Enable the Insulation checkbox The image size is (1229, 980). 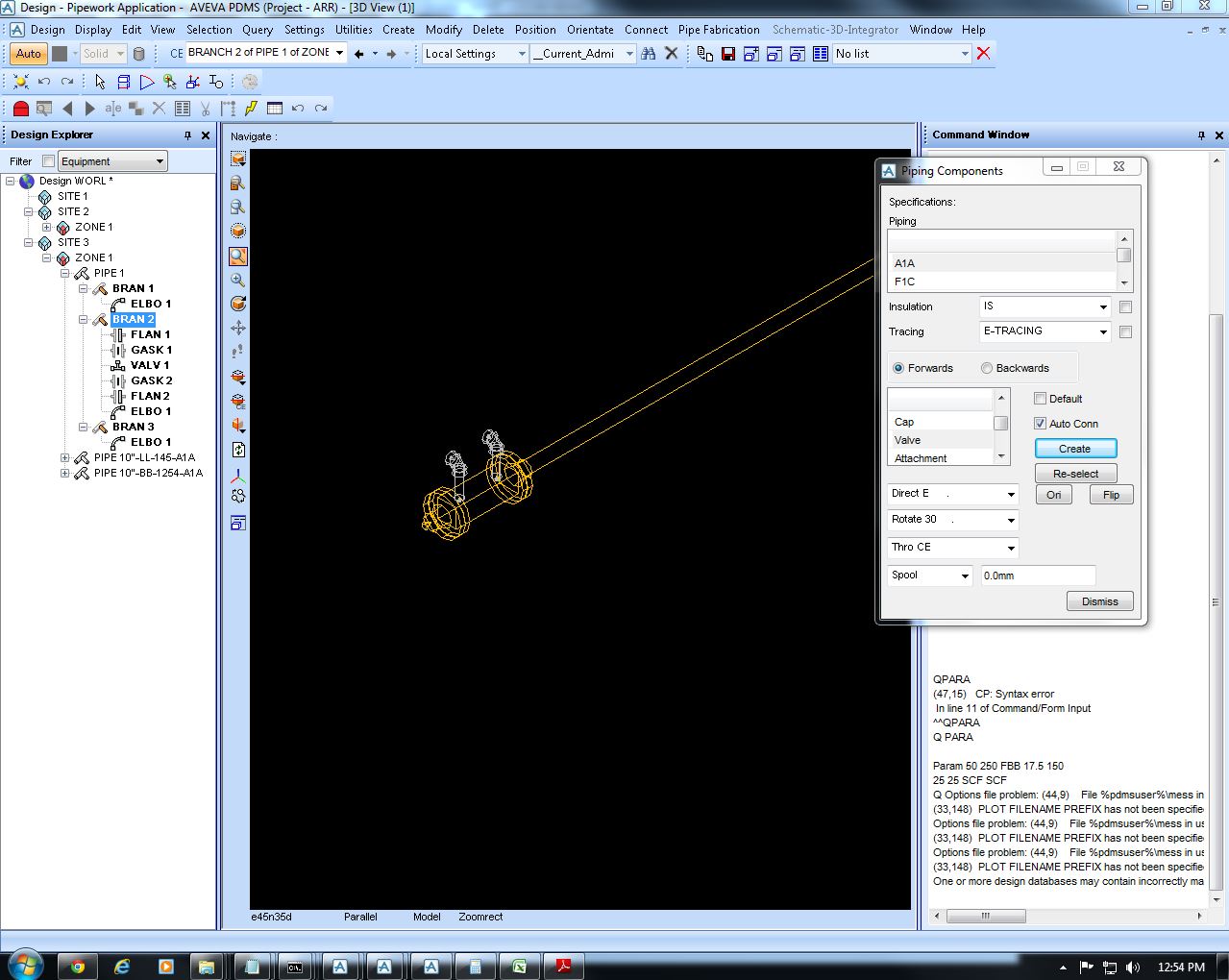pyautogui.click(x=1125, y=307)
